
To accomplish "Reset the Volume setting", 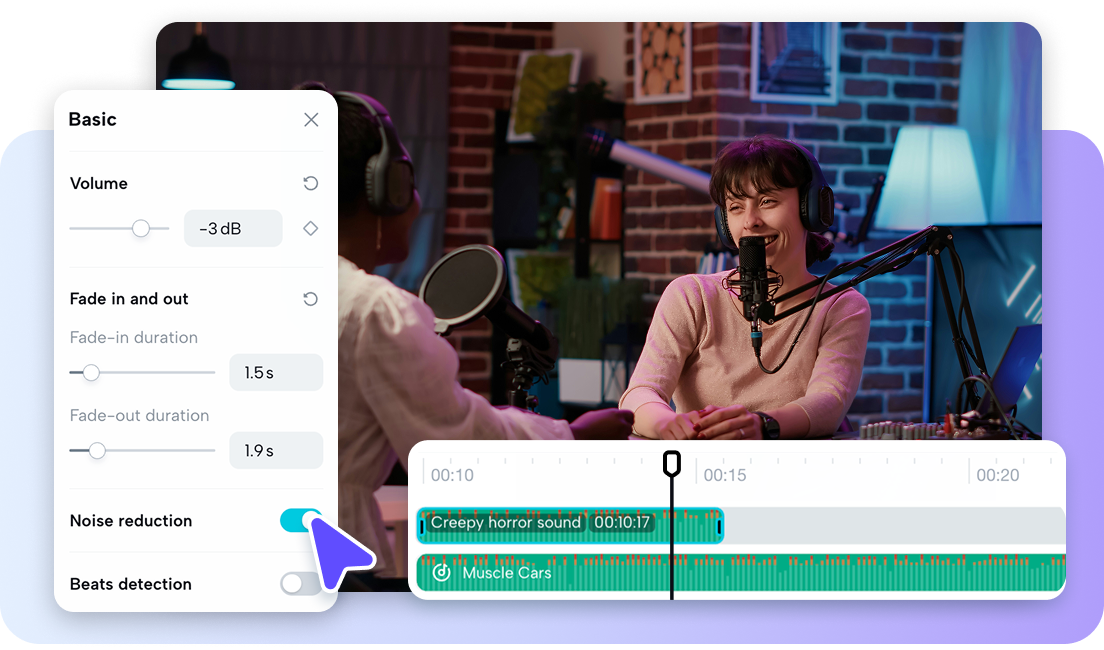I will (310, 184).
